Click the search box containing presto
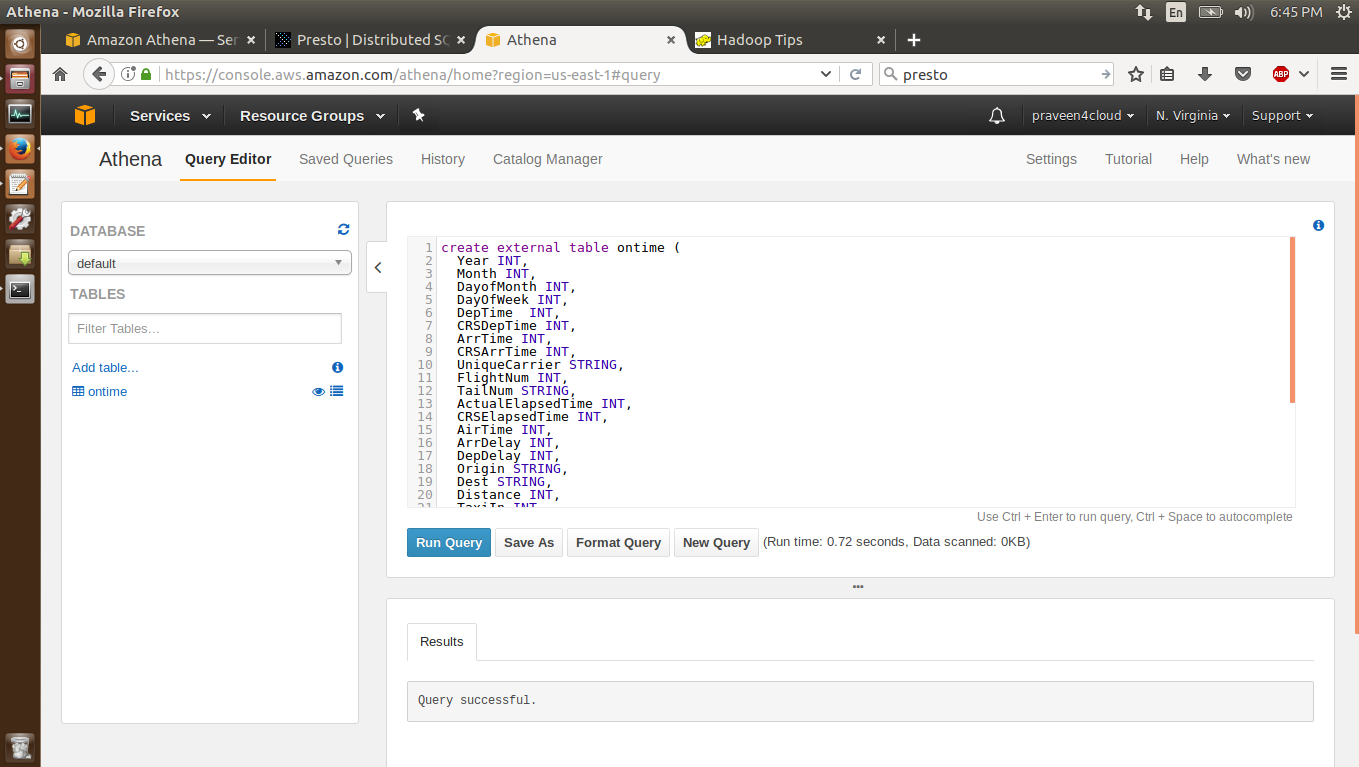Screen dimensions: 1359x767 click(996, 74)
